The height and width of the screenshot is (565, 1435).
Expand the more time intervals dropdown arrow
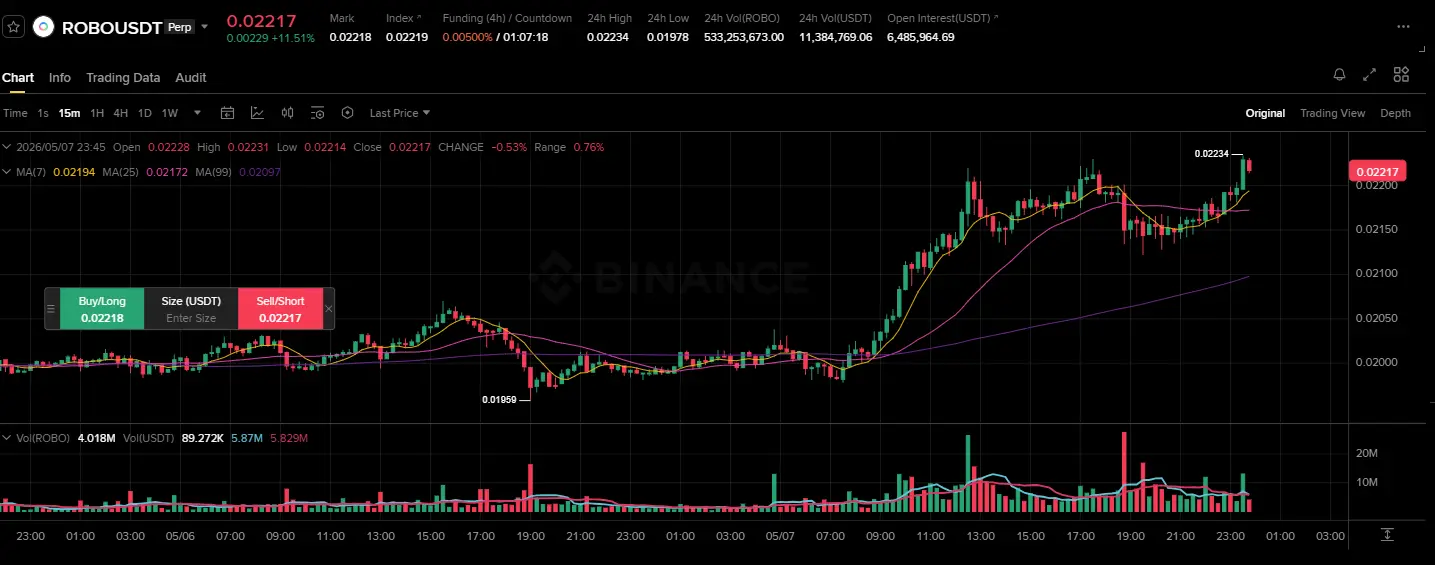pyautogui.click(x=197, y=113)
